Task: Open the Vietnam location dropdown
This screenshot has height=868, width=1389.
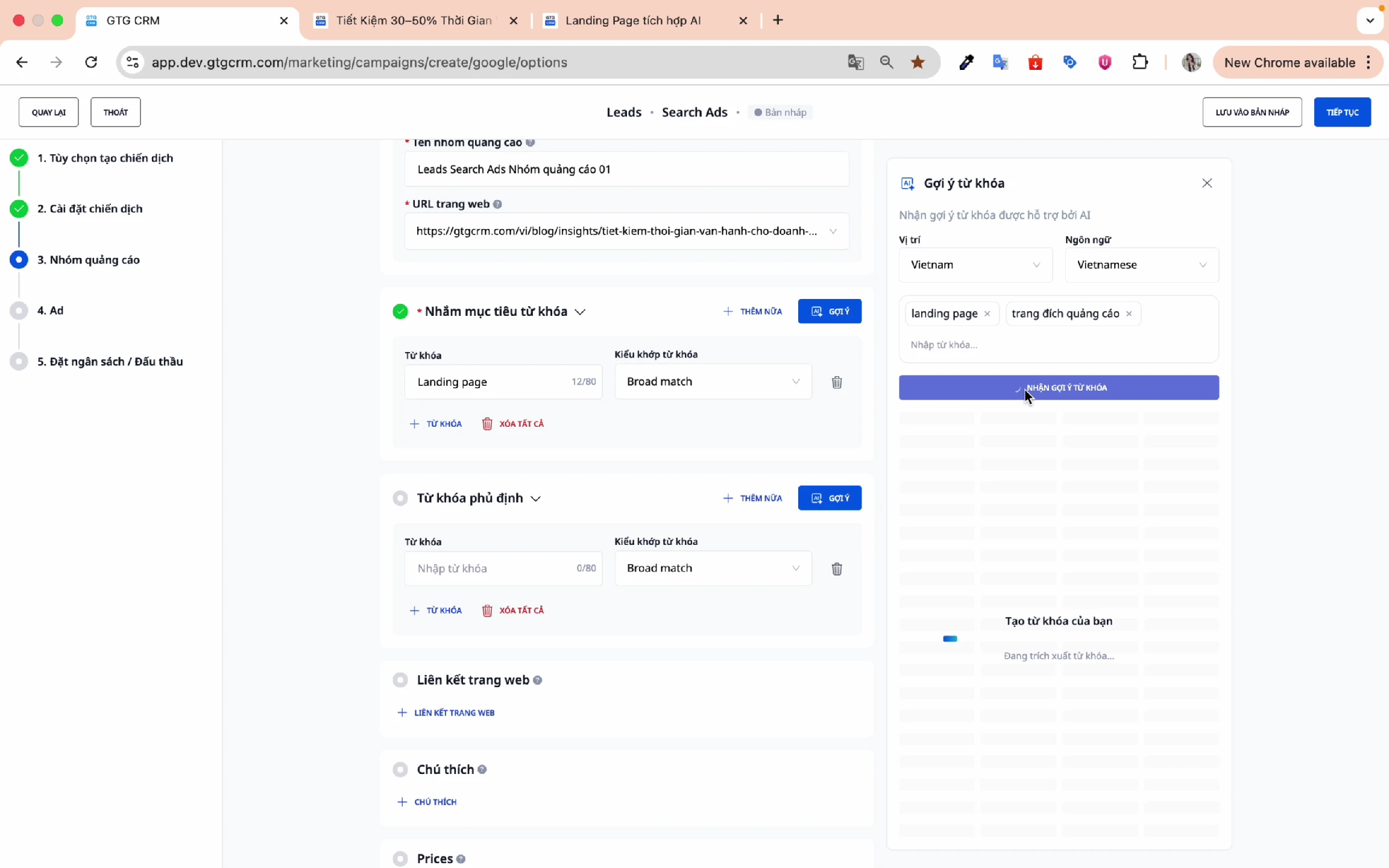Action: 975,265
